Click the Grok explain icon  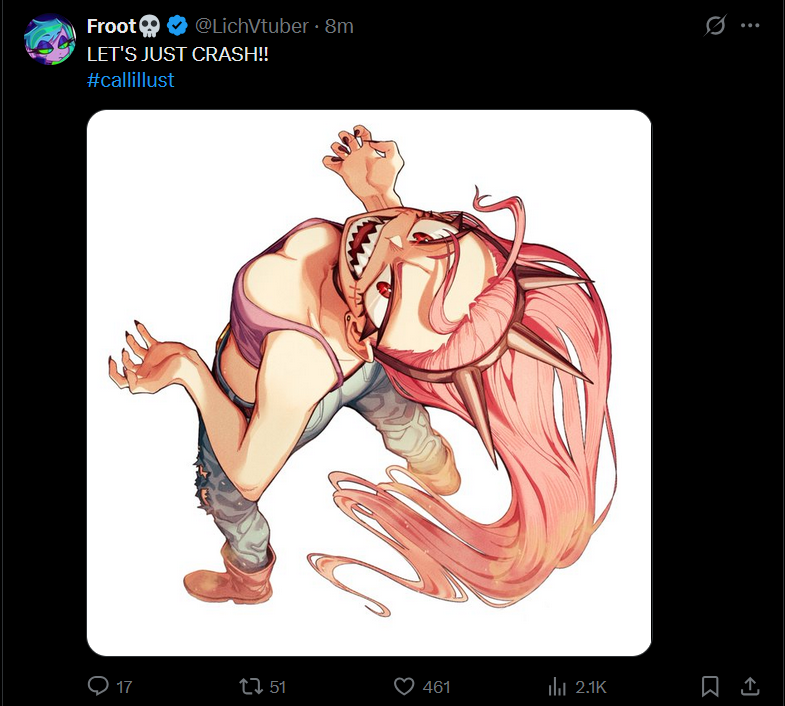[x=715, y=26]
